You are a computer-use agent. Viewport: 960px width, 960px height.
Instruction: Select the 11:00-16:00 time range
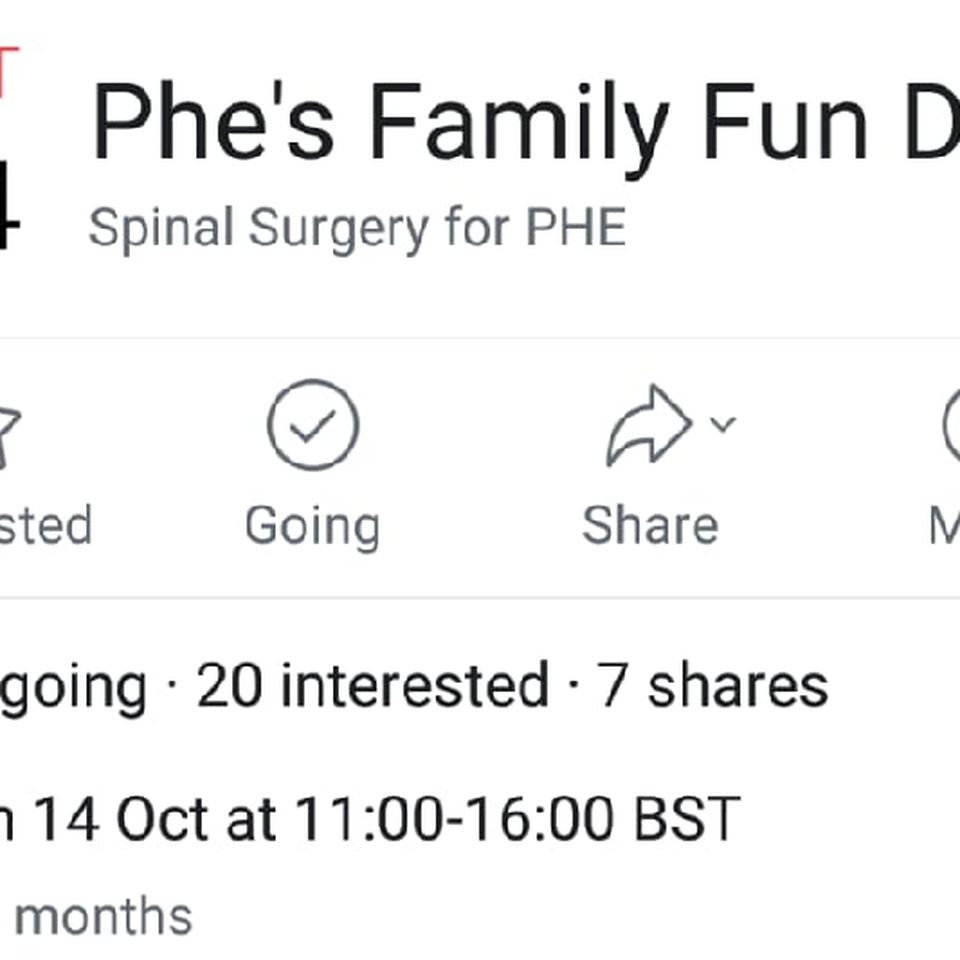click(455, 819)
